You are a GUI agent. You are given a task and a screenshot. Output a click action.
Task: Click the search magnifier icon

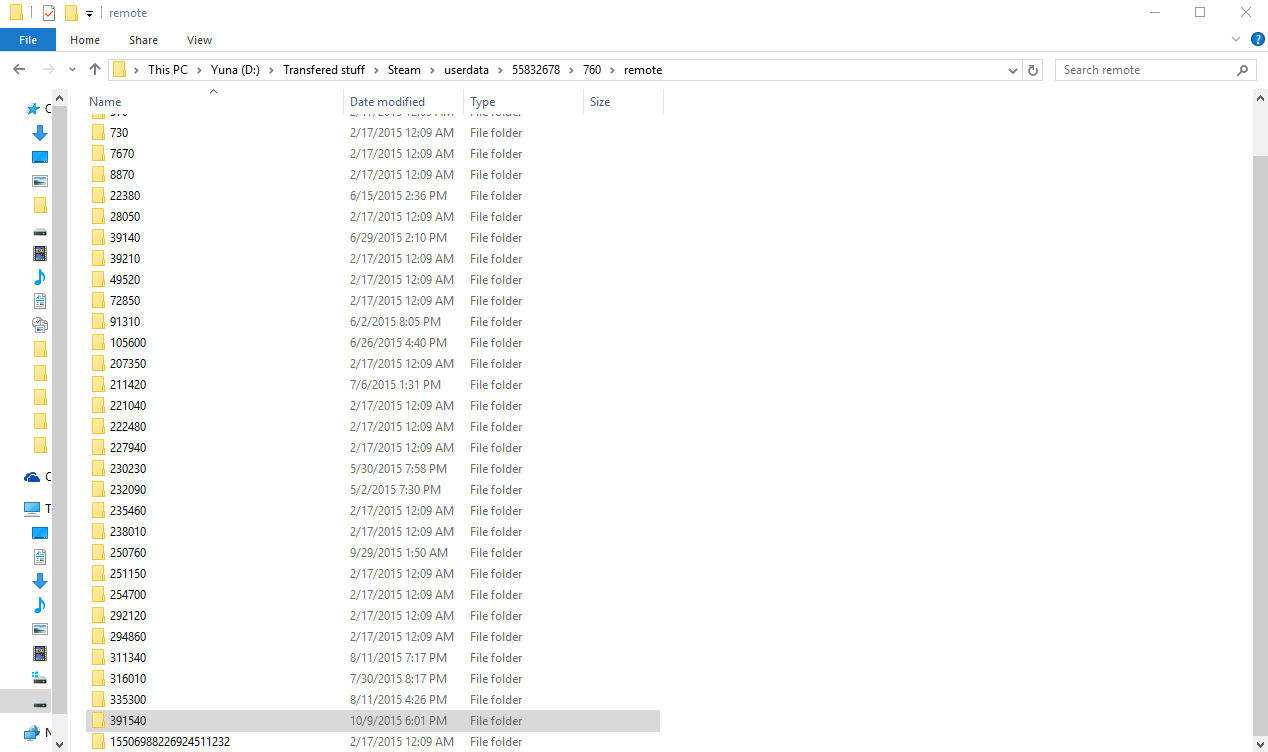click(x=1243, y=70)
